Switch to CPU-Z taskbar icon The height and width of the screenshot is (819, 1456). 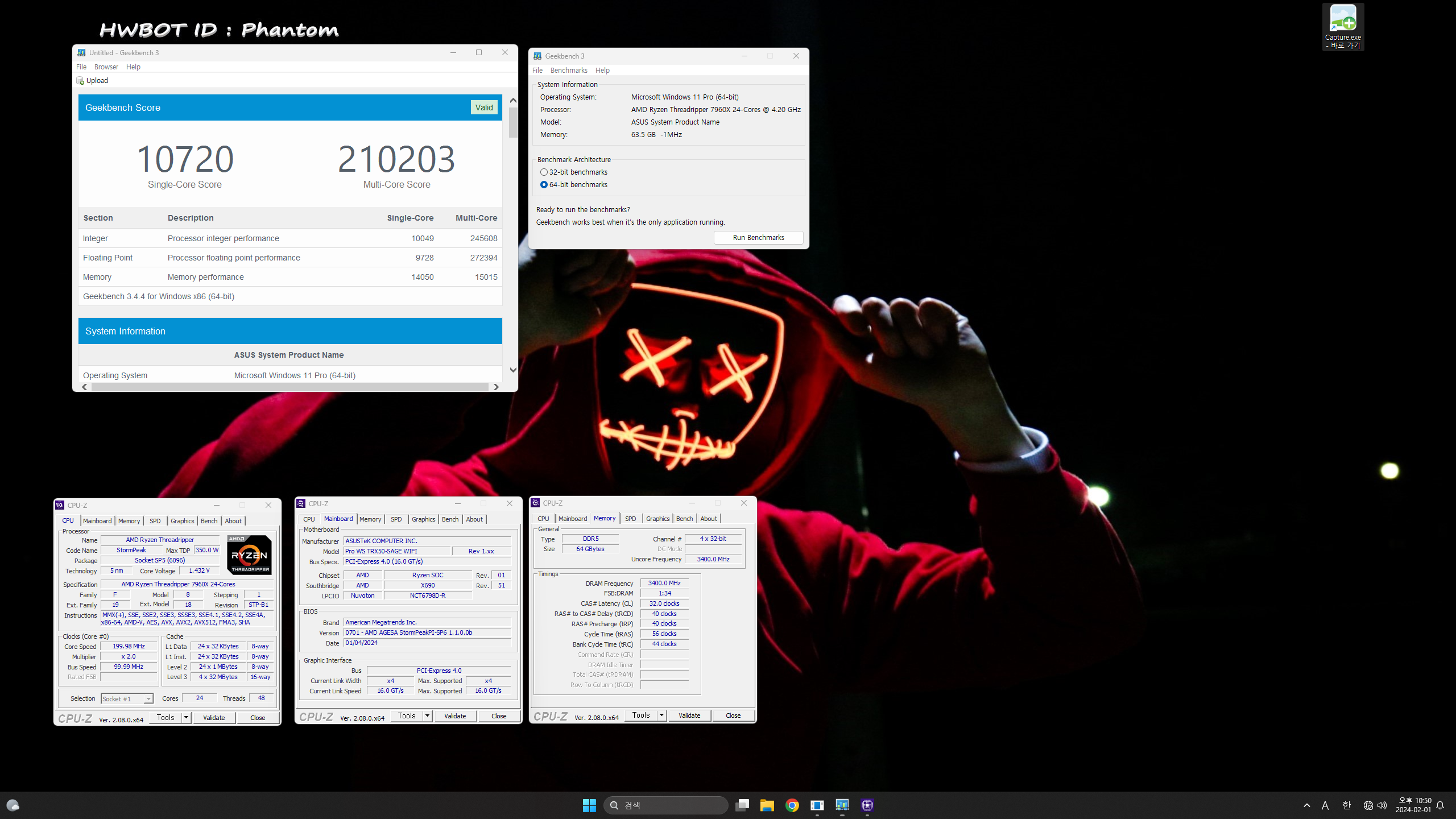point(867,805)
